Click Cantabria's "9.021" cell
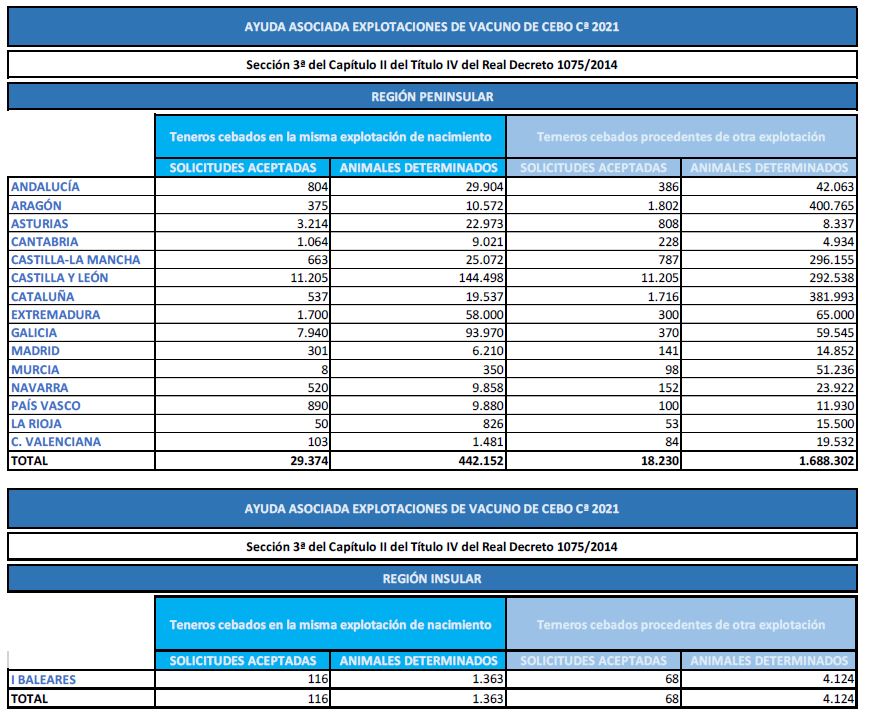This screenshot has width=869, height=714. coord(488,242)
